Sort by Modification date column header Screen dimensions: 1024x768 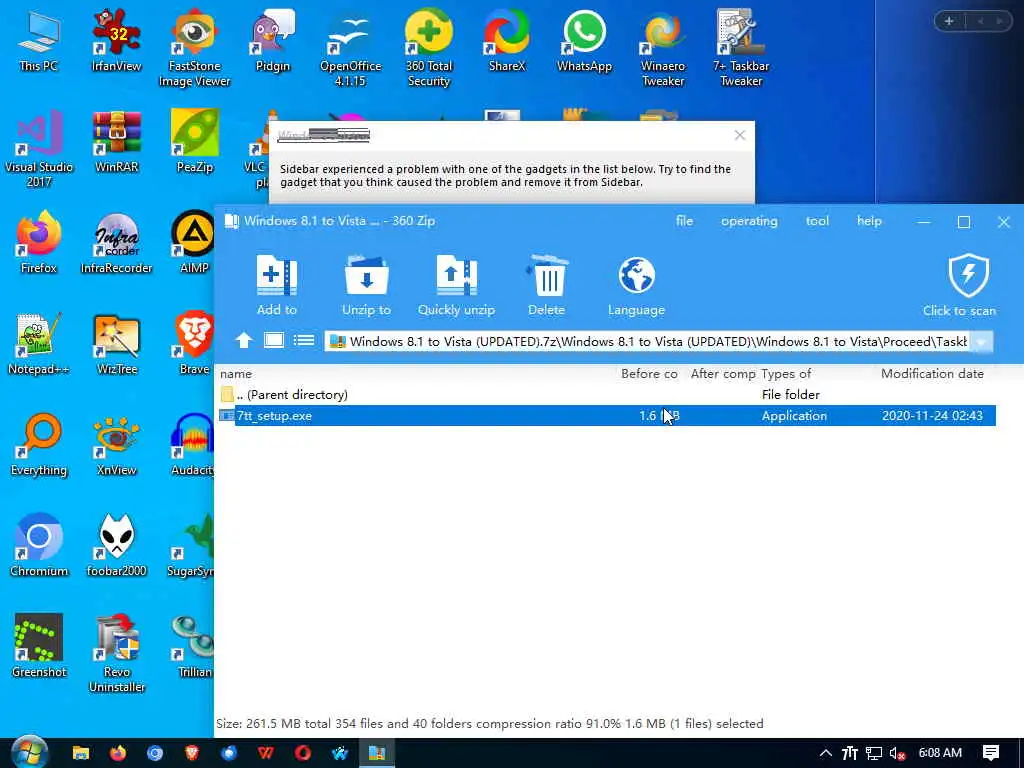coord(932,374)
